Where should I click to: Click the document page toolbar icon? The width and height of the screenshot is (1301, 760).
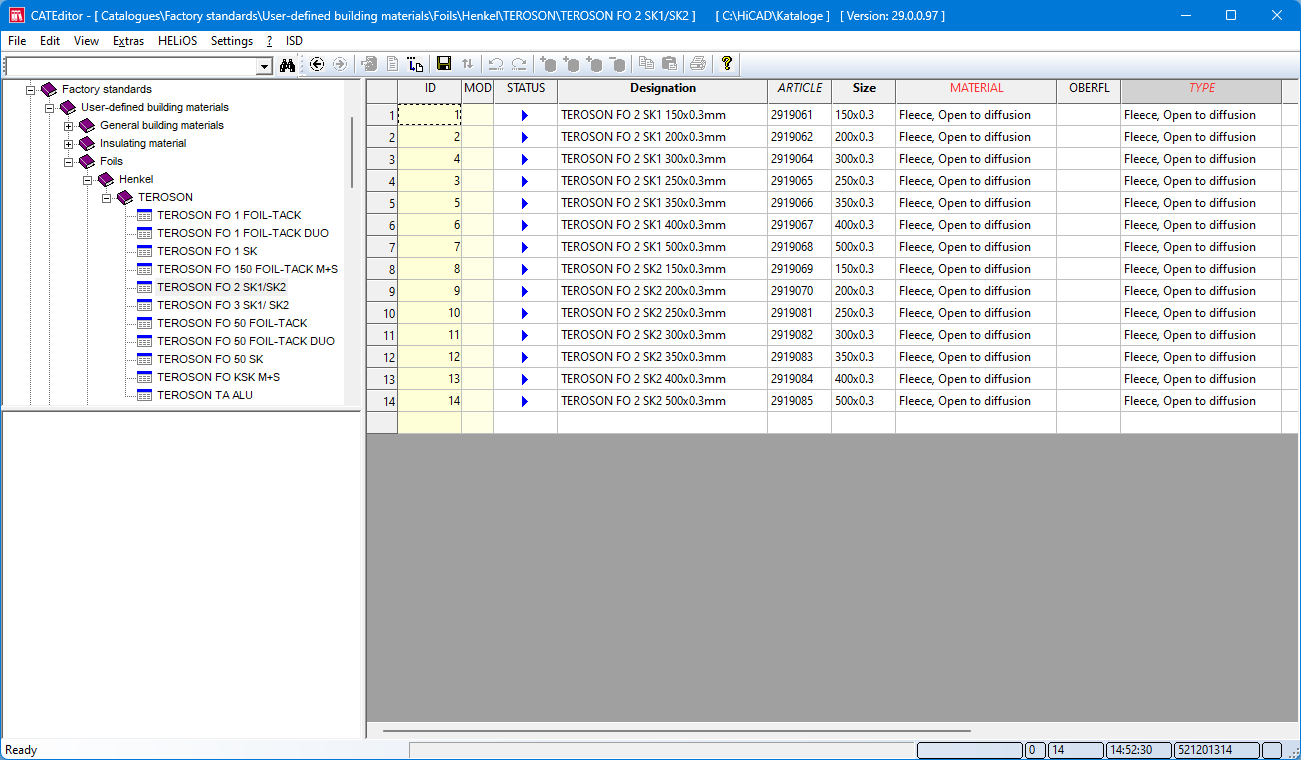tap(392, 64)
